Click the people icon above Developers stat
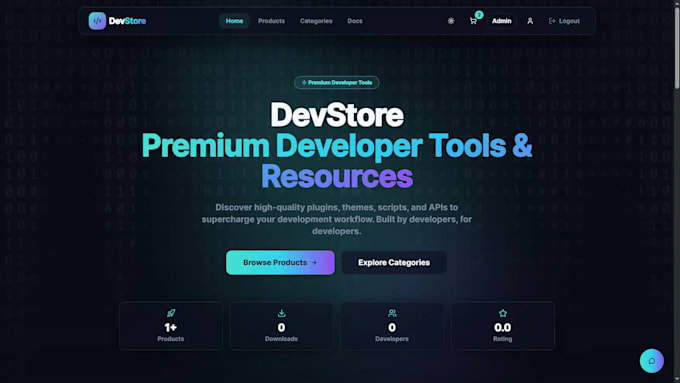680x383 pixels. [x=392, y=313]
